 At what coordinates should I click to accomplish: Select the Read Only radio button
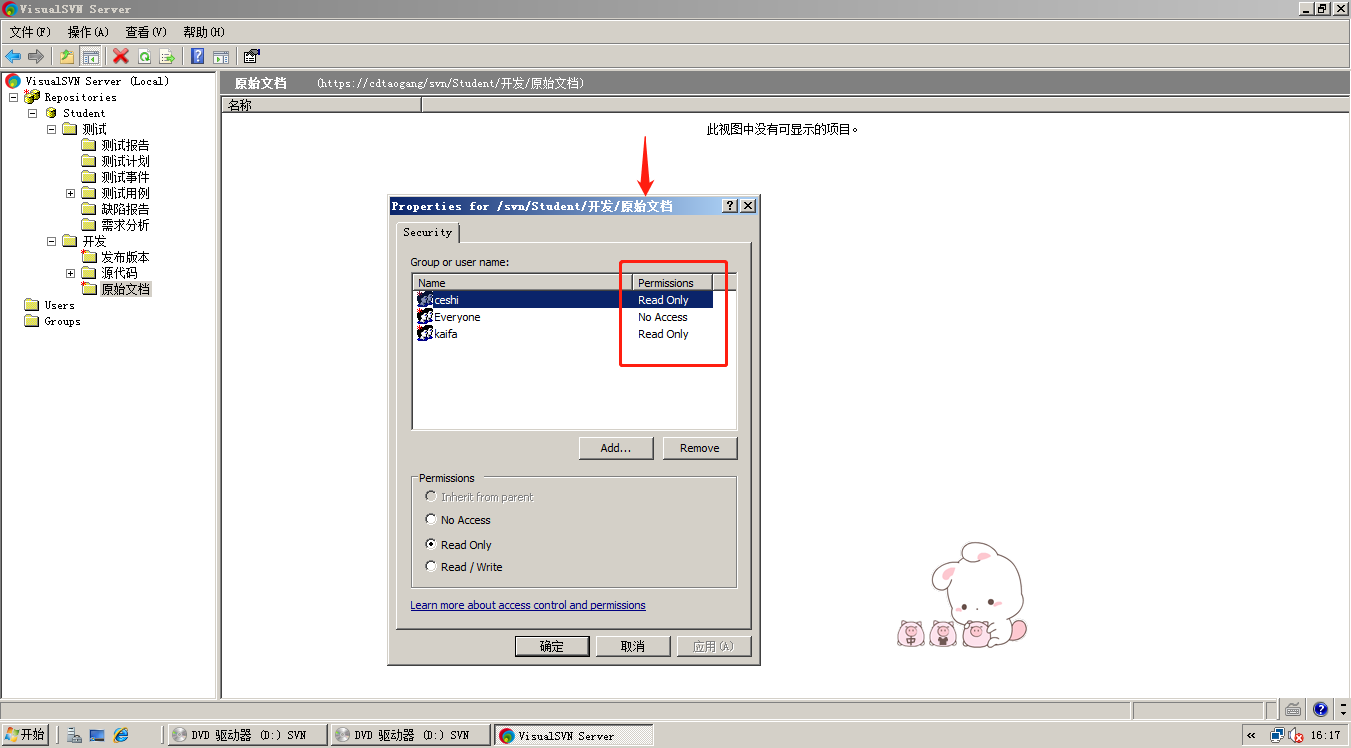pos(431,544)
